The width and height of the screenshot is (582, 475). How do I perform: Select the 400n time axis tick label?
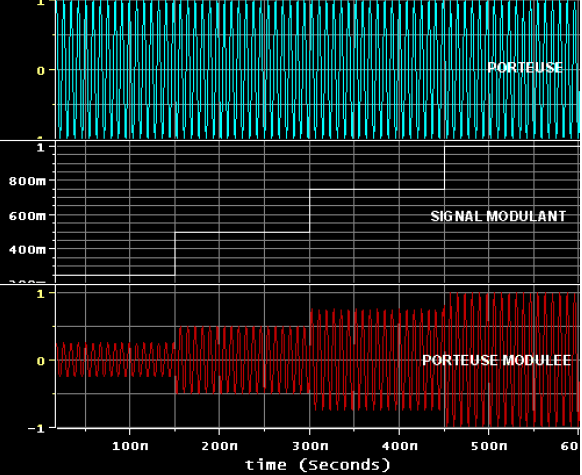[400, 446]
